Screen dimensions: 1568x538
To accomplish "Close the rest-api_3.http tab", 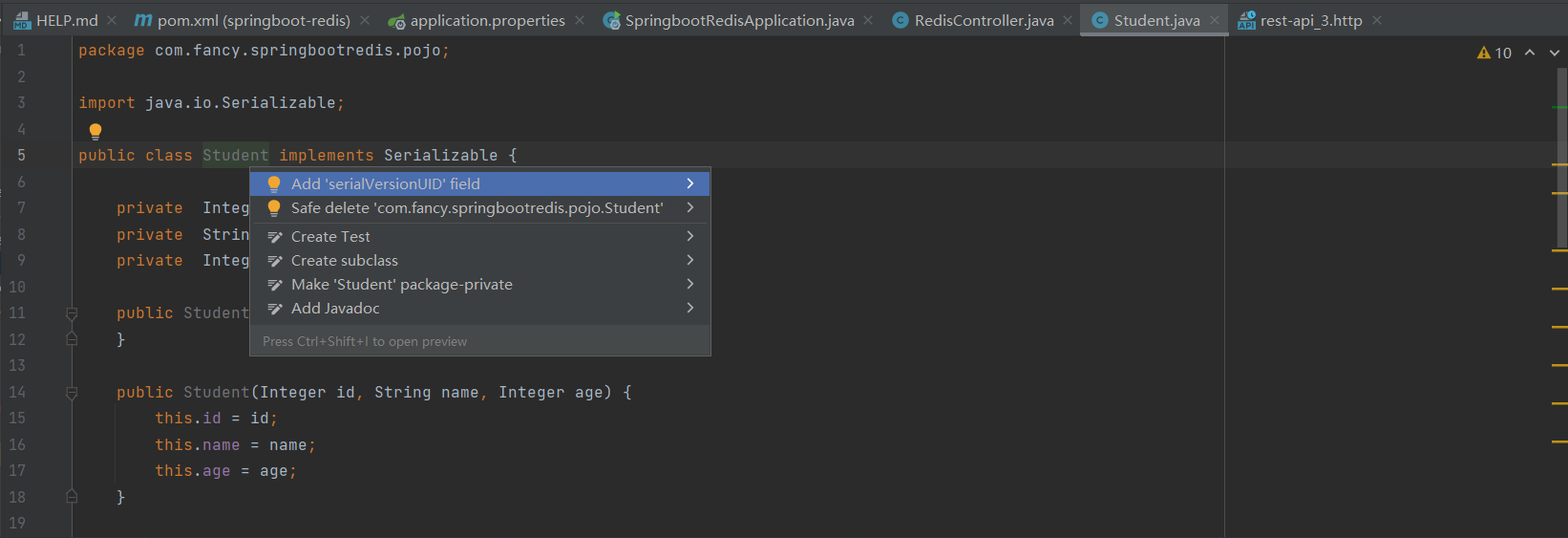I will pyautogui.click(x=1377, y=20).
